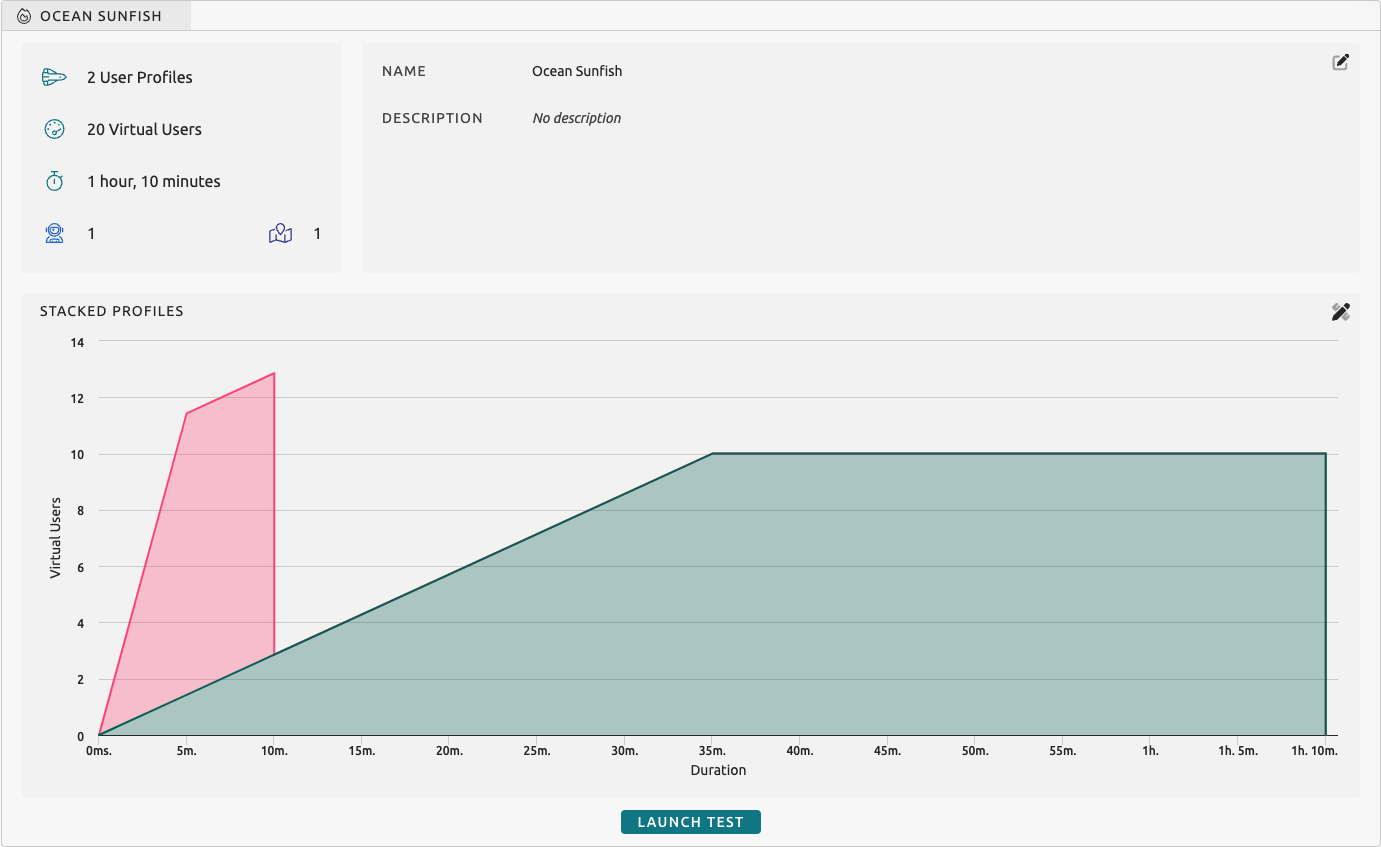The width and height of the screenshot is (1381, 847).
Task: Open the stacked profiles design editor icon
Action: click(1341, 312)
